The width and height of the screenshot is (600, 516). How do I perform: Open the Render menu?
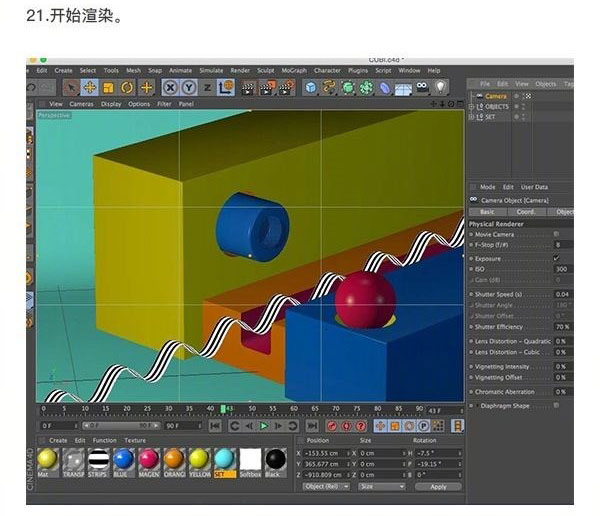pyautogui.click(x=240, y=70)
